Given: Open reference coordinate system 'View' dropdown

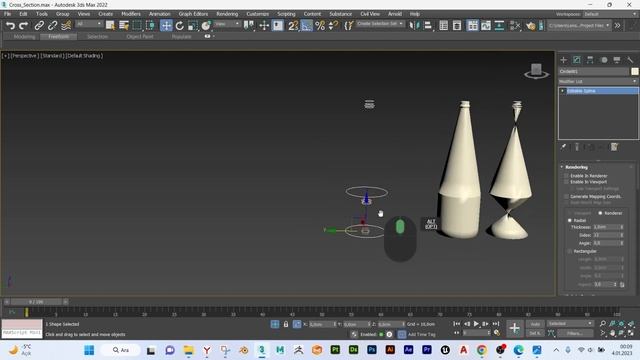Looking at the screenshot, I should click(227, 24).
